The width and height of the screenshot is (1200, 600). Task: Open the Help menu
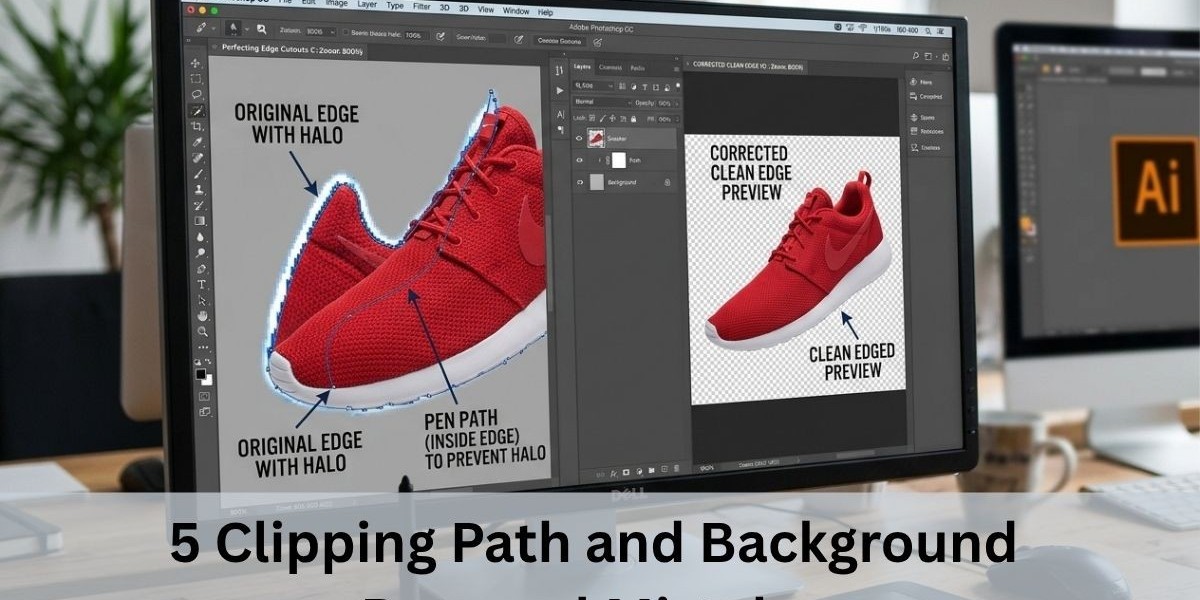point(546,13)
